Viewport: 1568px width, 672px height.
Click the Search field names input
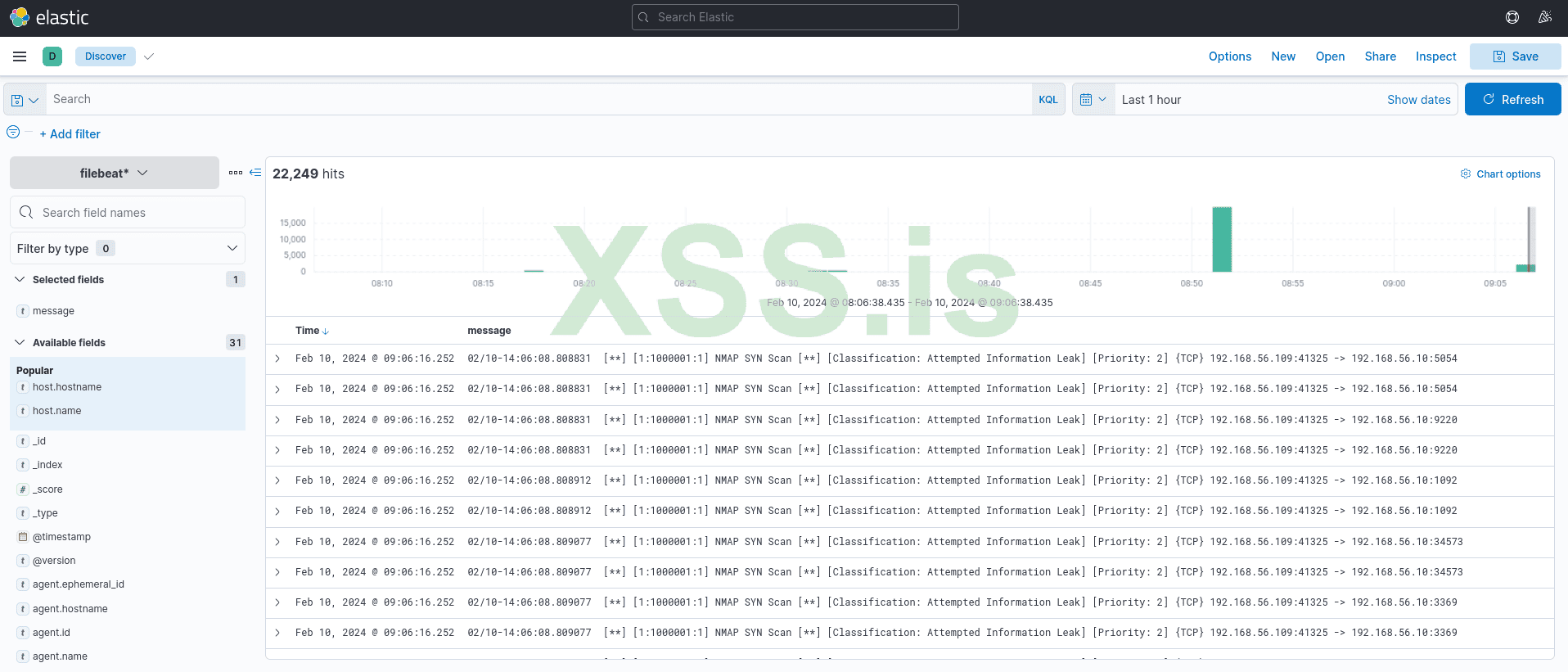(x=128, y=212)
